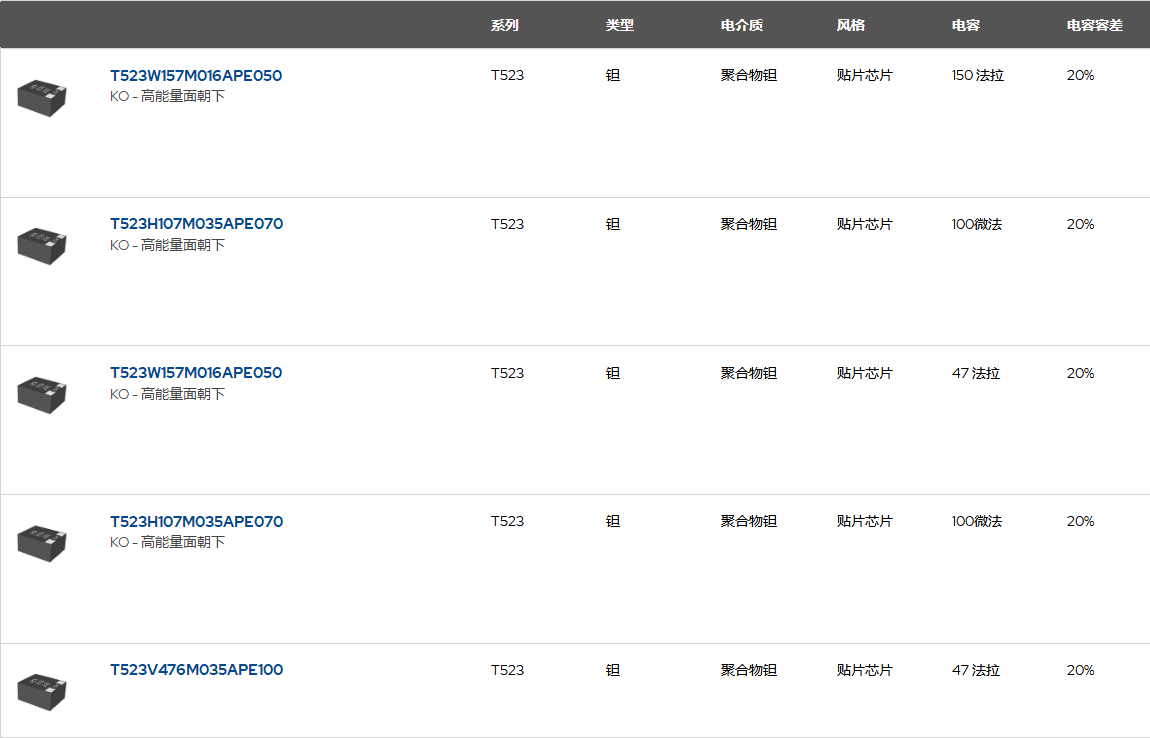Sort by the 系列 column header
Image resolution: width=1150 pixels, height=738 pixels.
(x=504, y=25)
